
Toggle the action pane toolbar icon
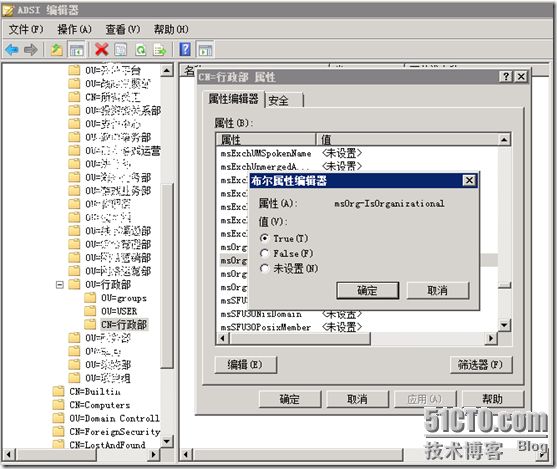point(205,50)
